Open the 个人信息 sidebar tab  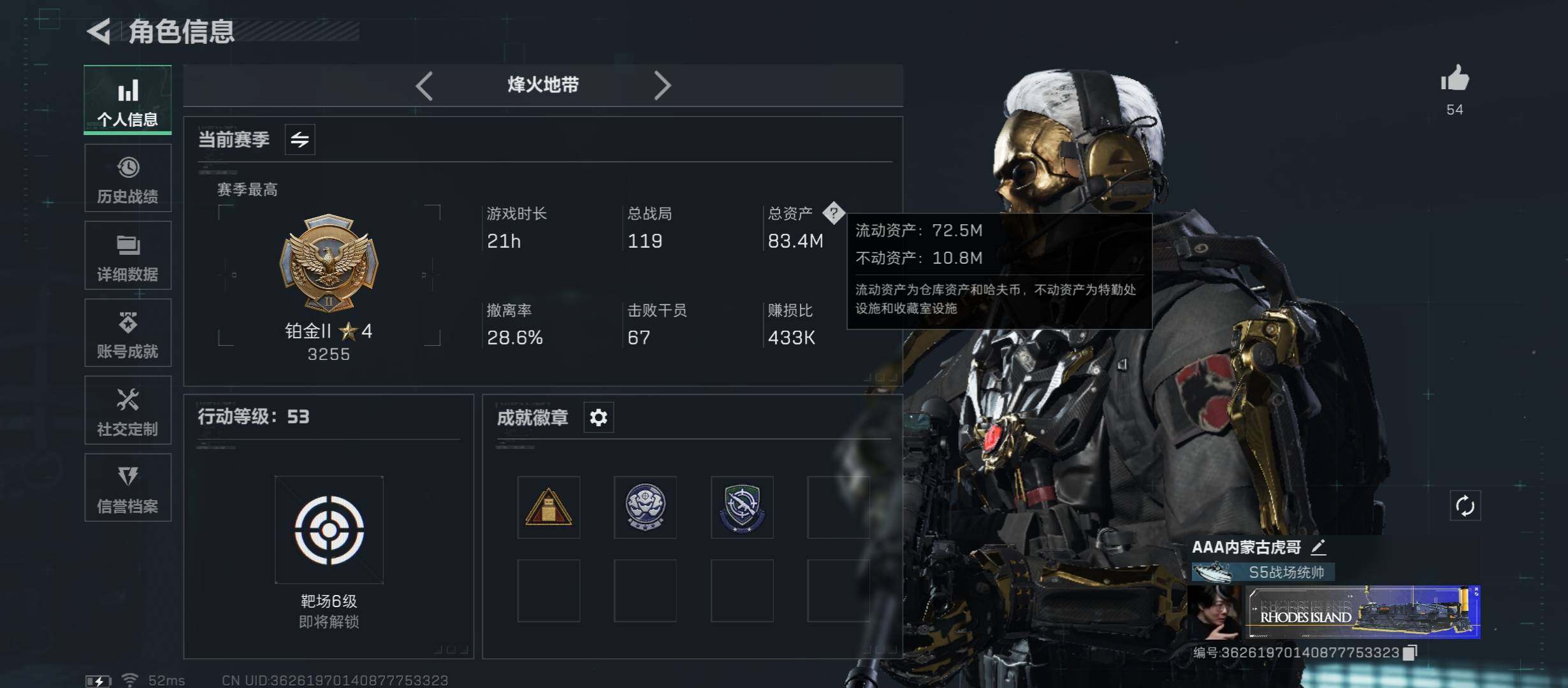[x=127, y=100]
